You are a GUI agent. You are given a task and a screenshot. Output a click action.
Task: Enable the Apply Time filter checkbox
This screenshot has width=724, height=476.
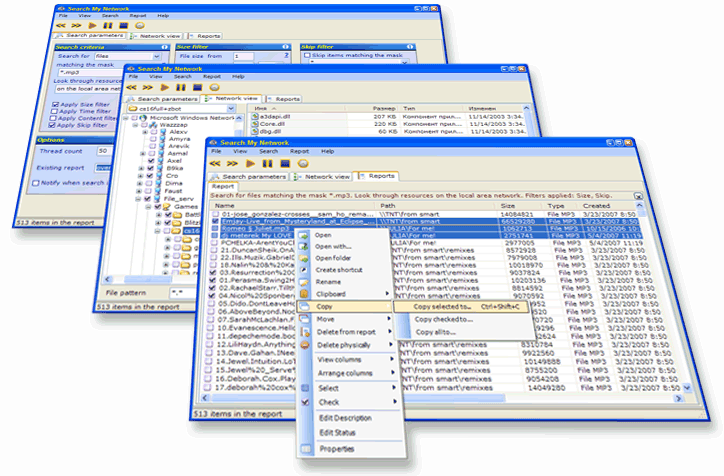pos(56,110)
